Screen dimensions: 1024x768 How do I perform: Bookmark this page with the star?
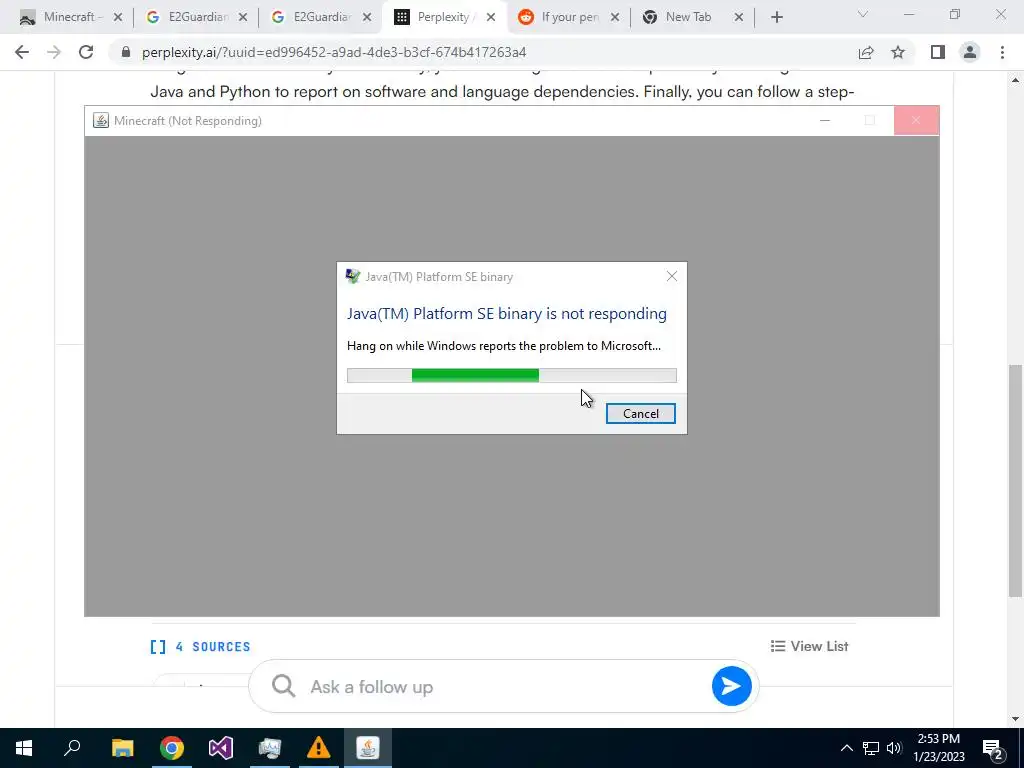tap(898, 52)
